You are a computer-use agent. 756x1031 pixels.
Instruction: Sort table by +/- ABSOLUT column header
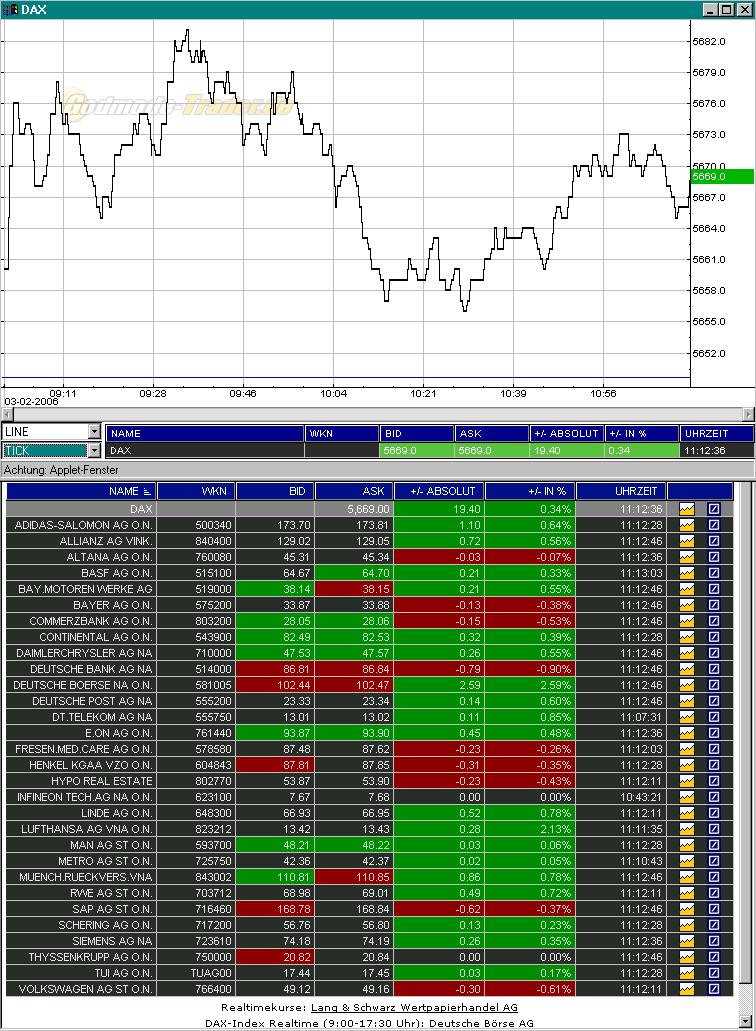(x=439, y=491)
